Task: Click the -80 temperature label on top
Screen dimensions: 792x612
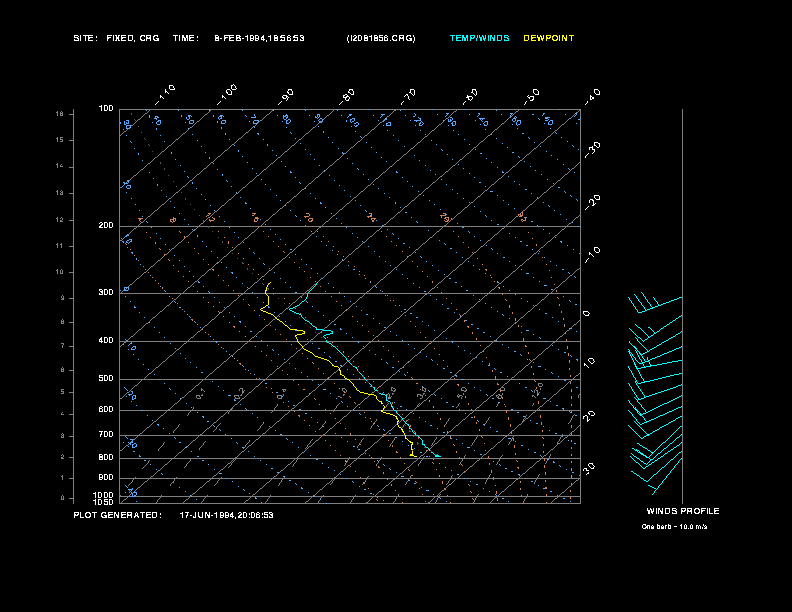Action: [x=346, y=97]
